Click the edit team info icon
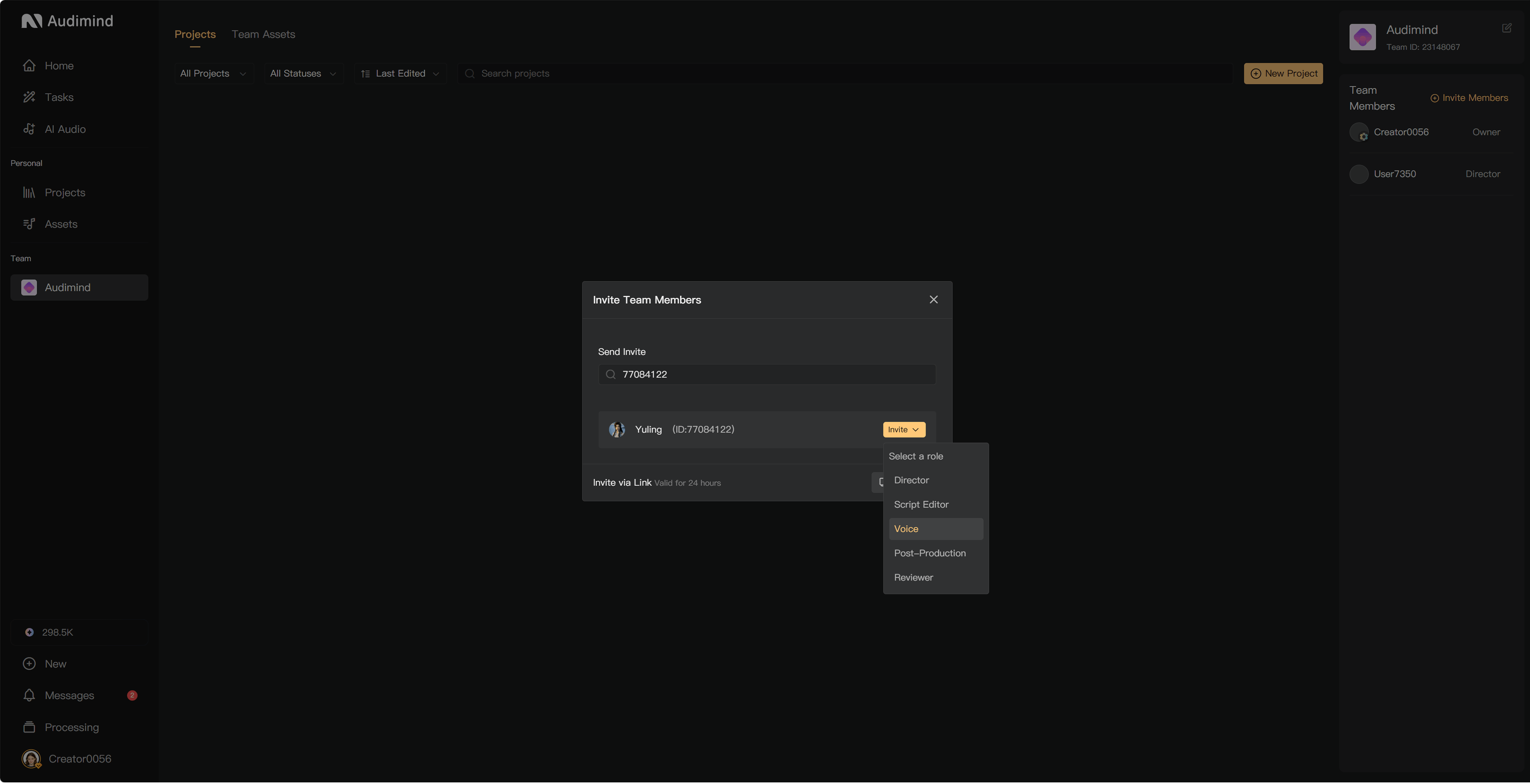The width and height of the screenshot is (1530, 784). pyautogui.click(x=1506, y=28)
